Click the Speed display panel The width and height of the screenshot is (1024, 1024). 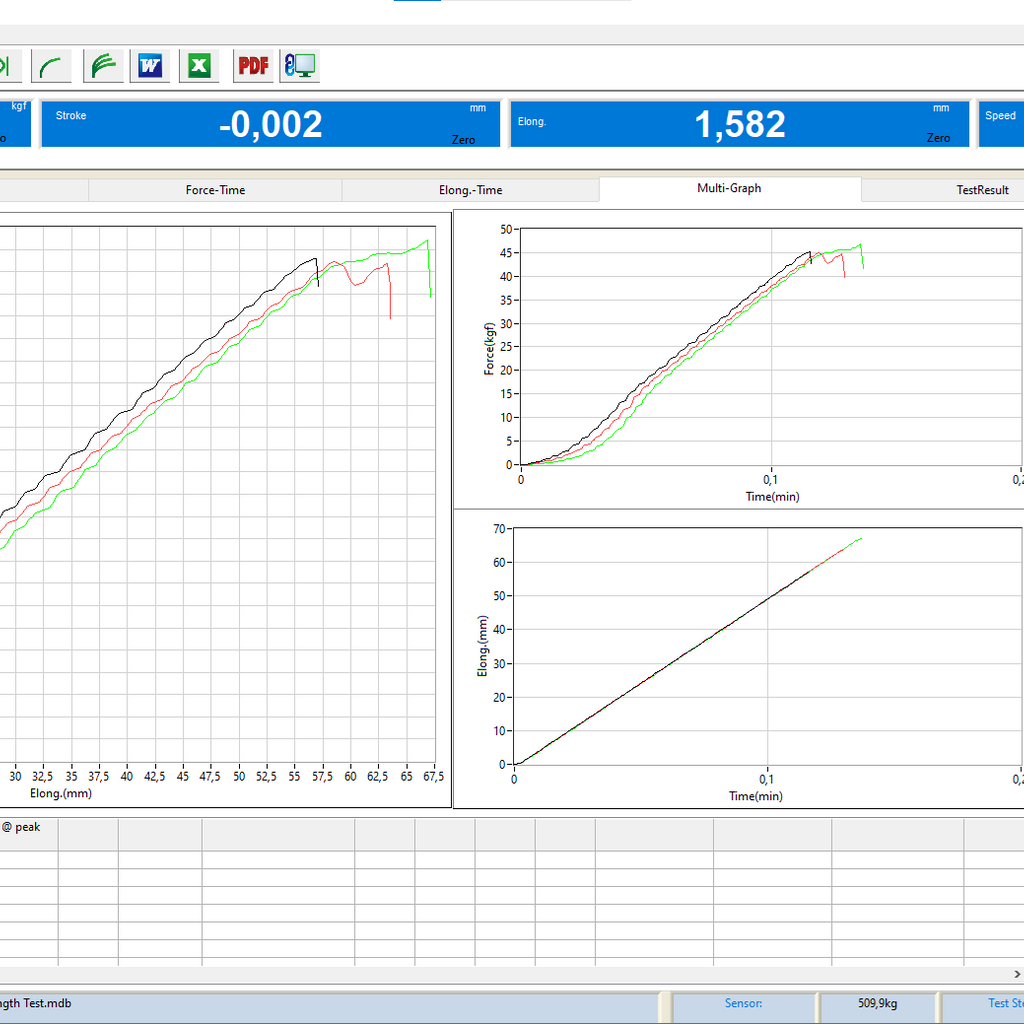pyautogui.click(x=1000, y=124)
